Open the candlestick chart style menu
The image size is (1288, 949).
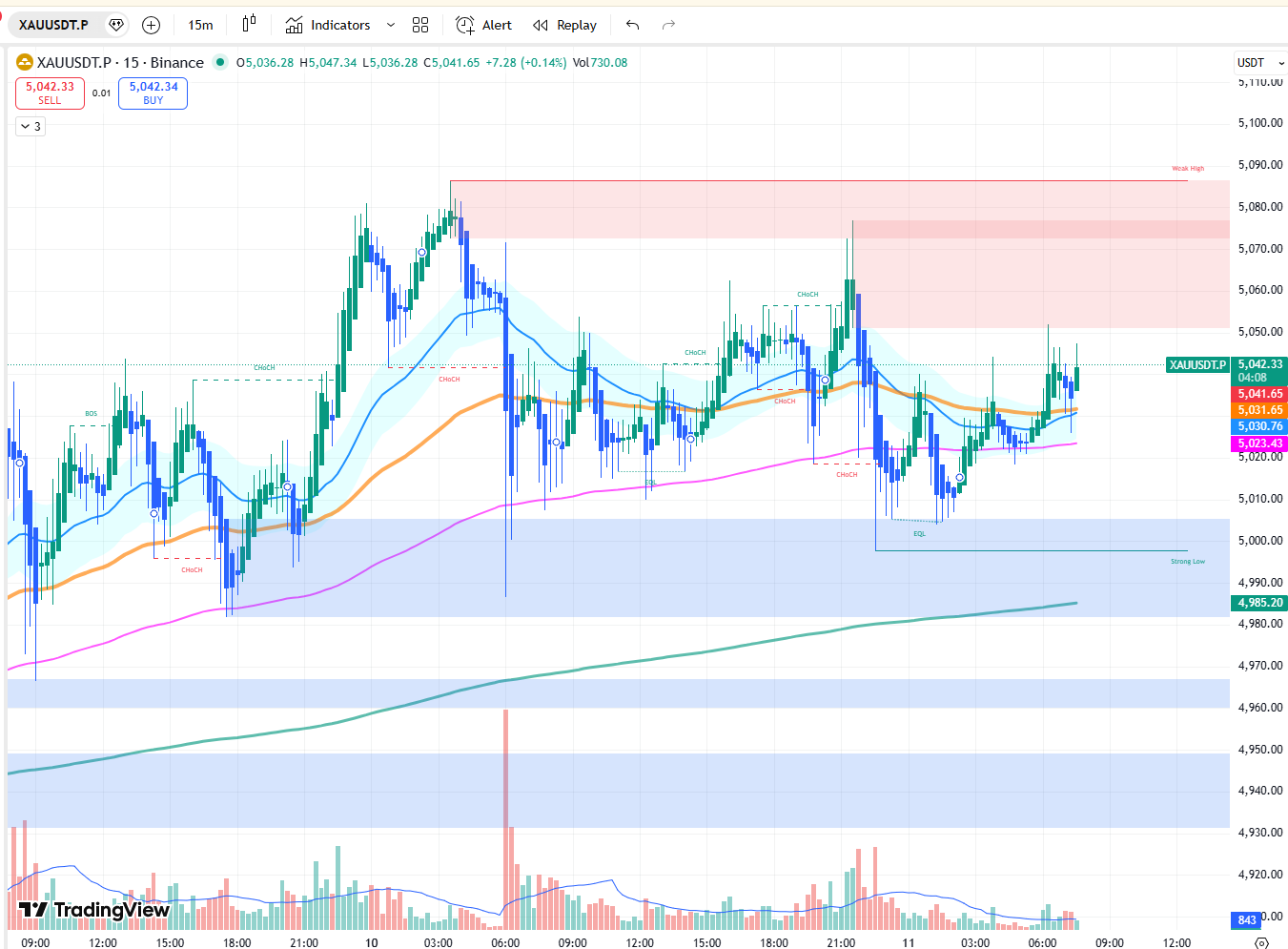pyautogui.click(x=250, y=25)
